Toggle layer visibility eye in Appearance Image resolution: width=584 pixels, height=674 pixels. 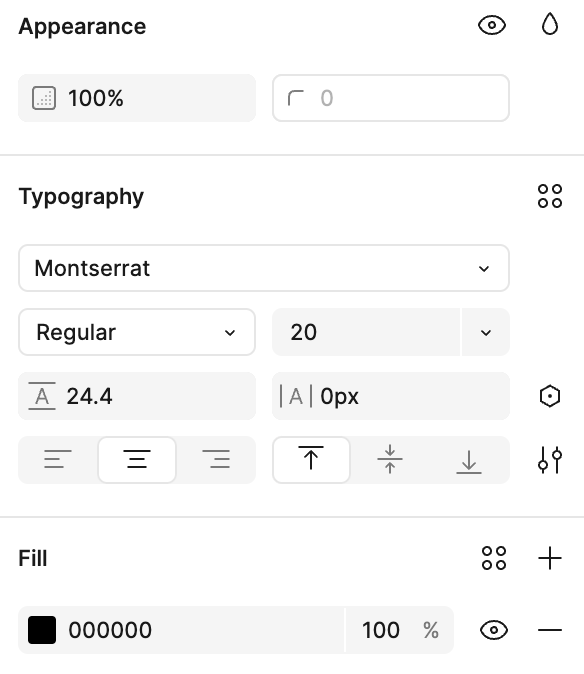(x=492, y=25)
